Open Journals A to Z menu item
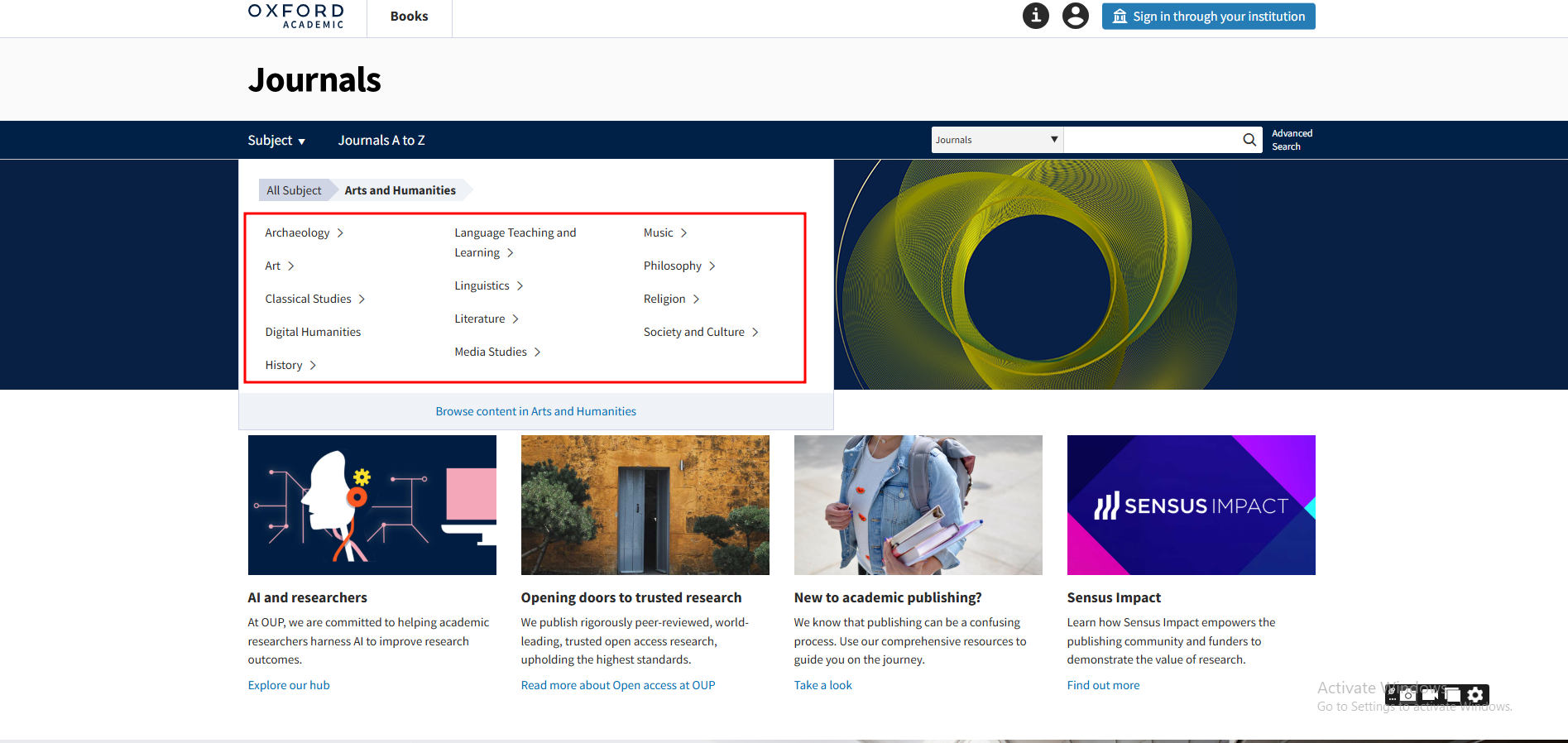Screen dimensions: 1568x743 pos(381,141)
